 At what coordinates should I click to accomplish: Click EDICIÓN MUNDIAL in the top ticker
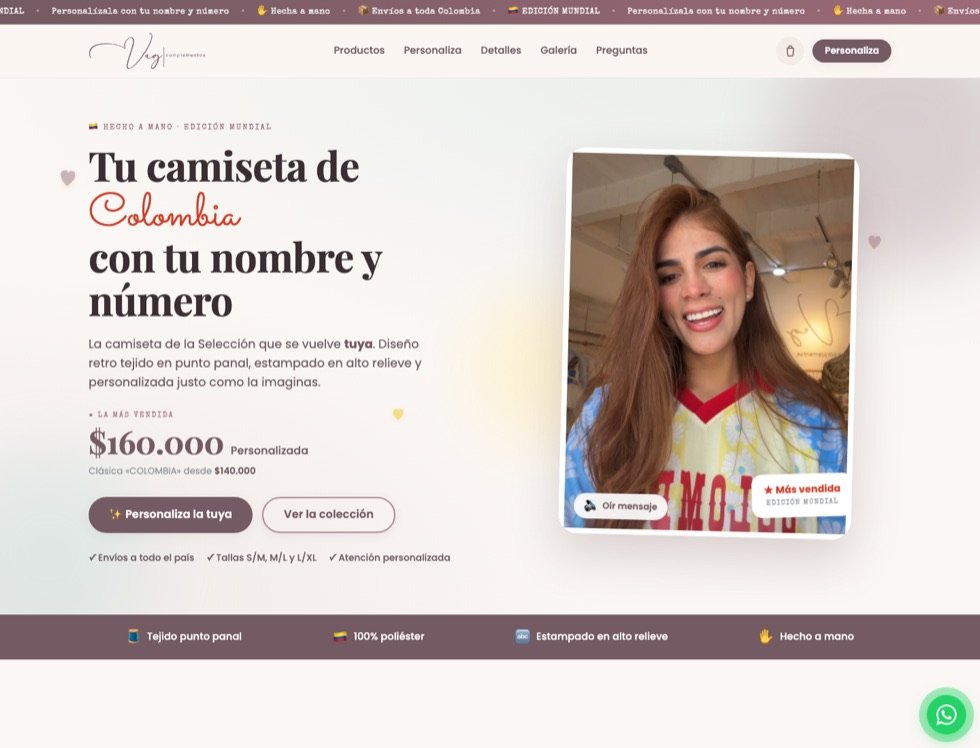point(561,11)
